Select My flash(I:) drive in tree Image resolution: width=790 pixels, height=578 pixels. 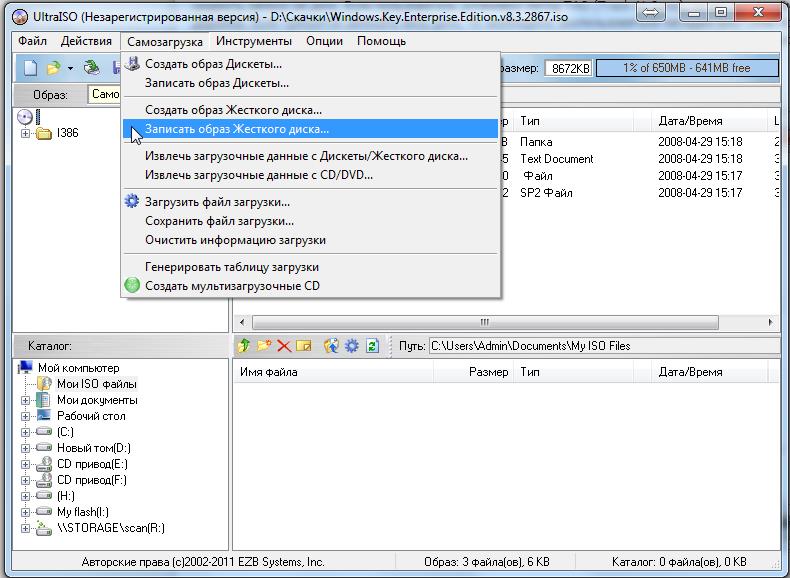[x=83, y=512]
